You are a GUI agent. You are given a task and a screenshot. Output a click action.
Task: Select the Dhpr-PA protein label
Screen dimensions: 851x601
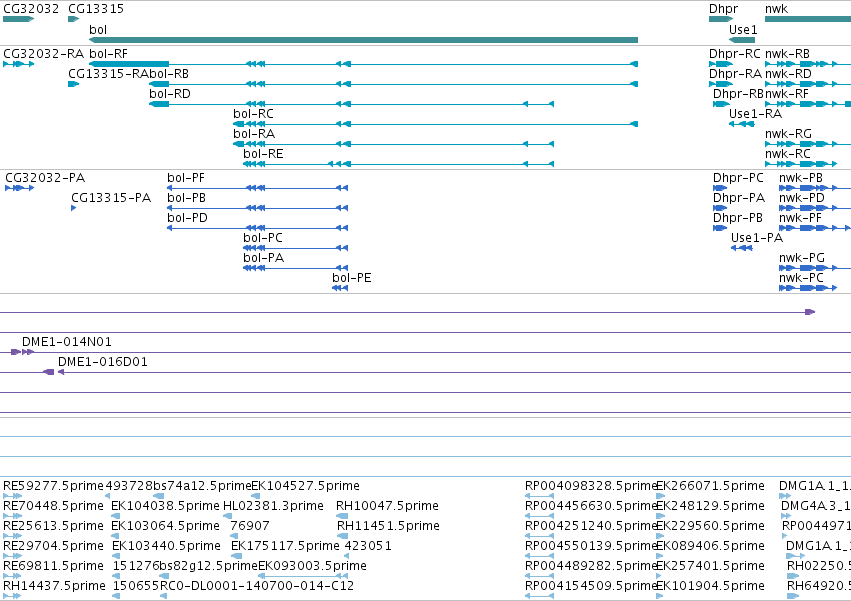pyautogui.click(x=739, y=198)
